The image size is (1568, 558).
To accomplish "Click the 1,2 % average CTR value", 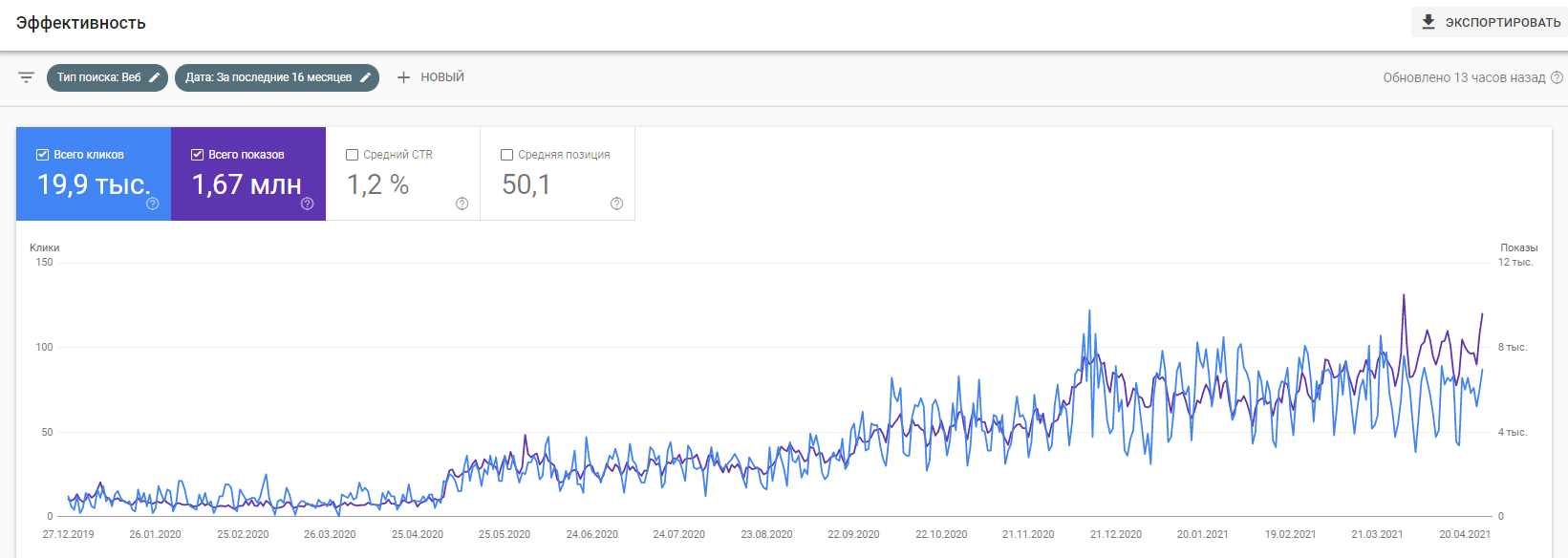I will pos(377,184).
